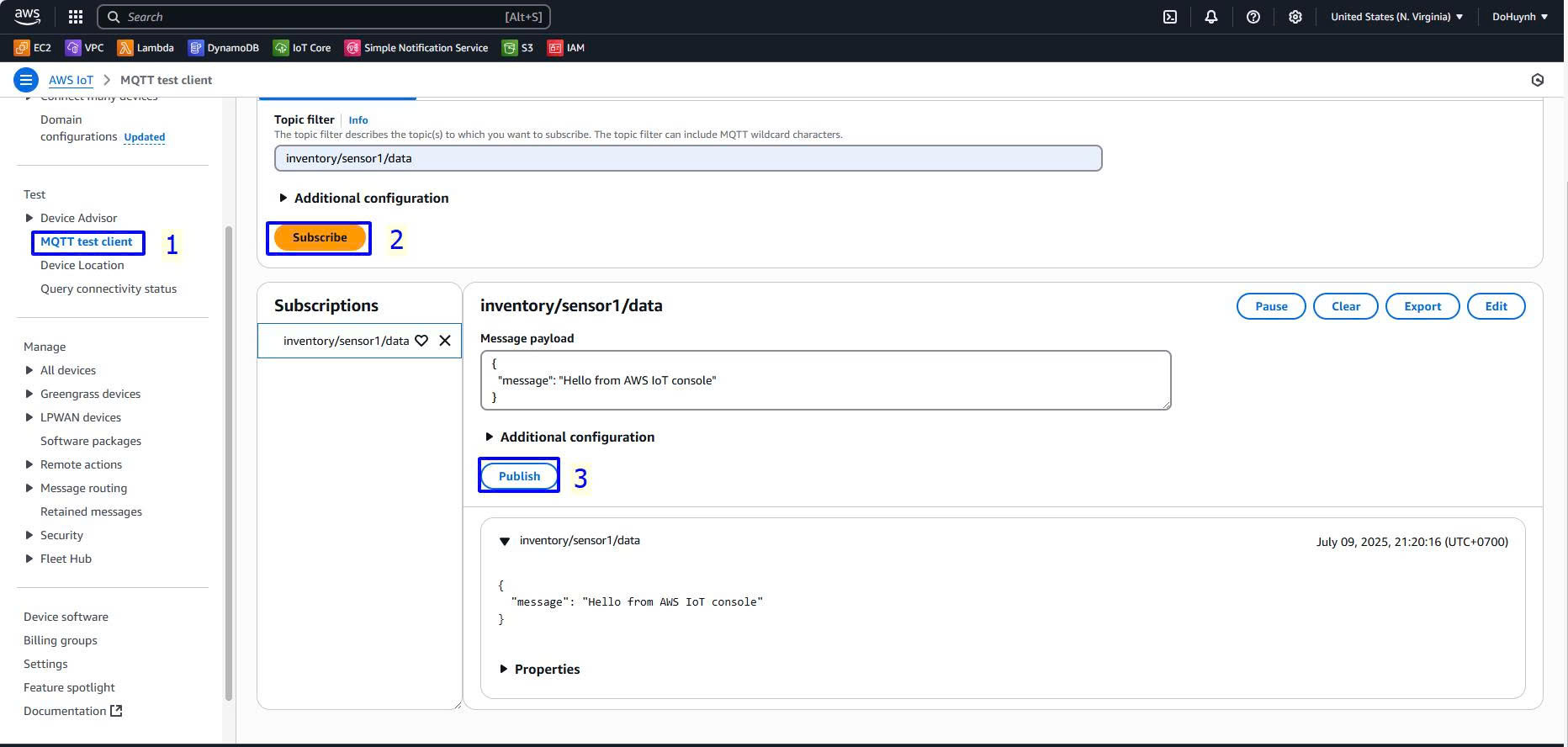Viewport: 1568px width, 747px height.
Task: Open the AWS services grid menu
Action: (x=76, y=17)
